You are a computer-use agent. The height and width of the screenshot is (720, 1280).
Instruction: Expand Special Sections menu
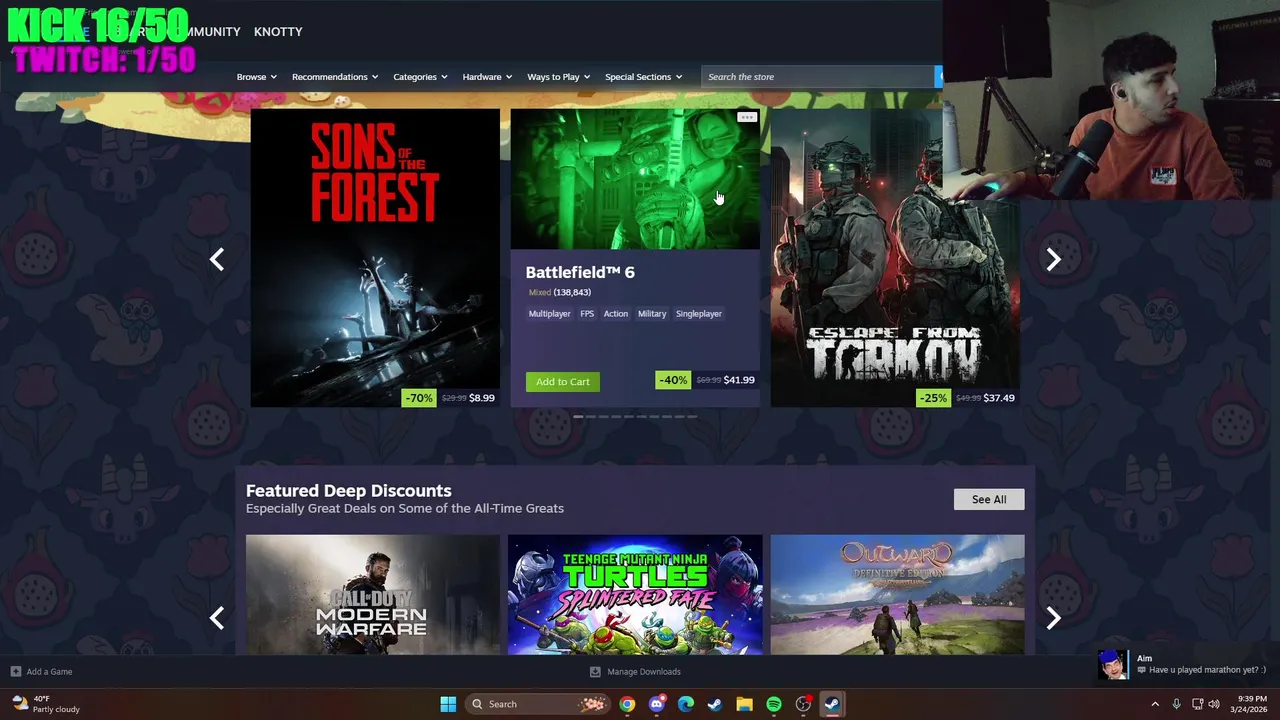pyautogui.click(x=643, y=77)
